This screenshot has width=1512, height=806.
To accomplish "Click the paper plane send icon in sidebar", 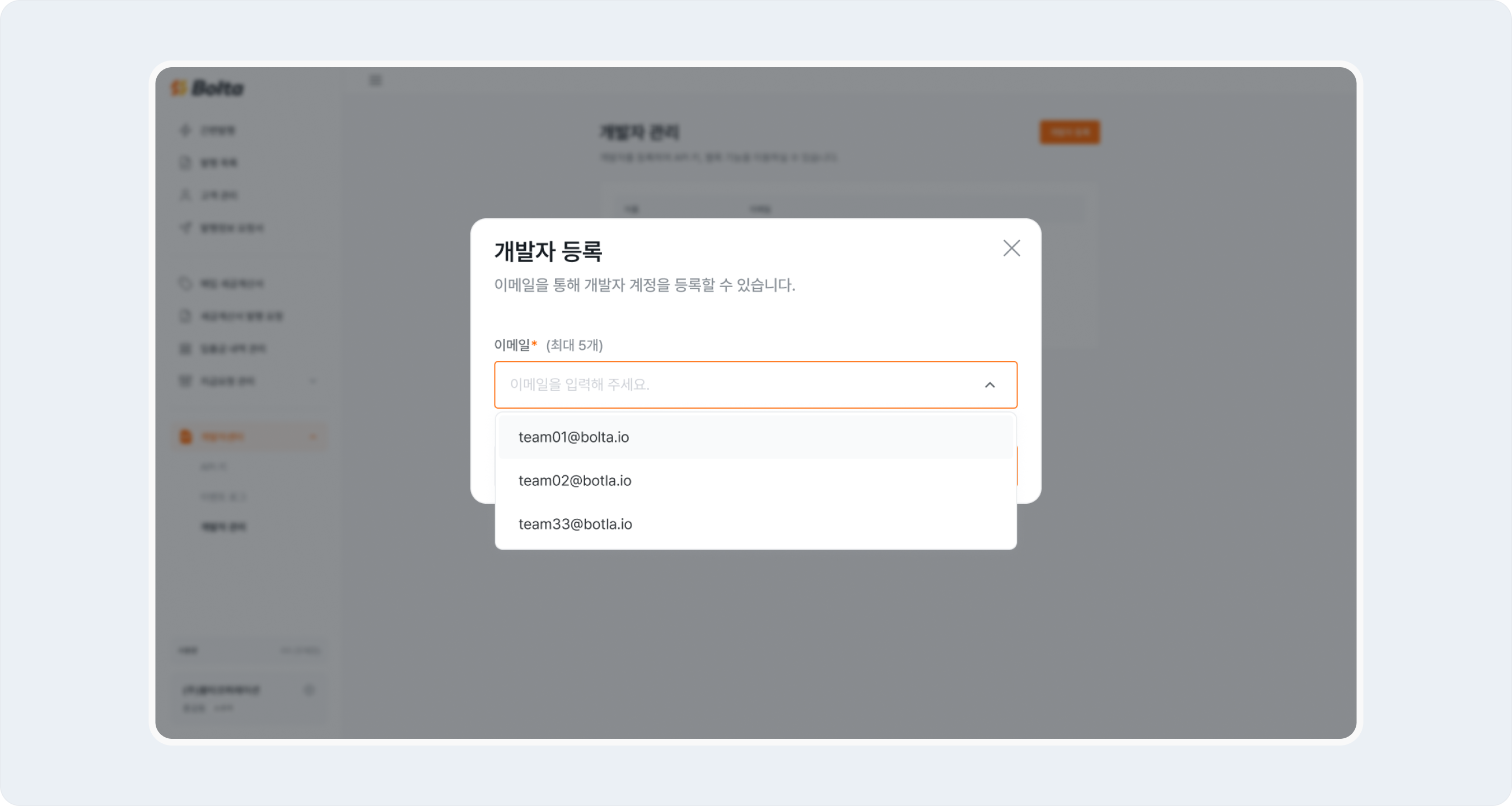I will coord(185,228).
